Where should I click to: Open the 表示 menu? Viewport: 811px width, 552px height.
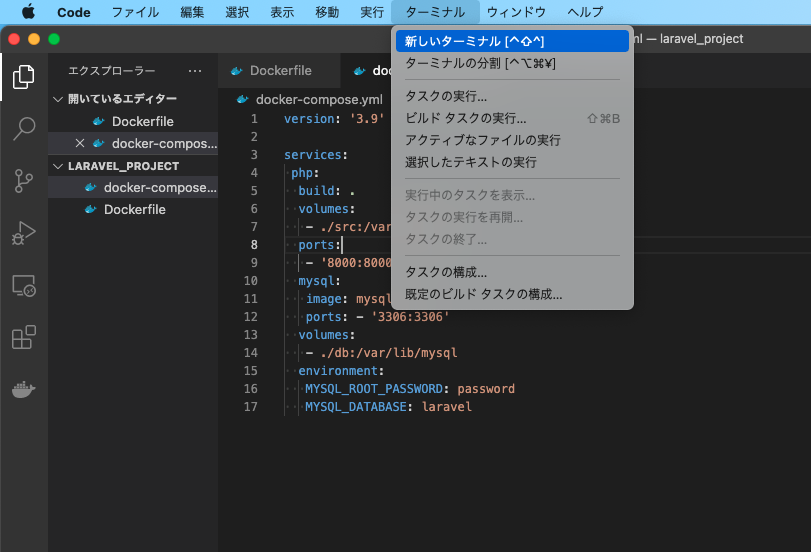pyautogui.click(x=282, y=12)
